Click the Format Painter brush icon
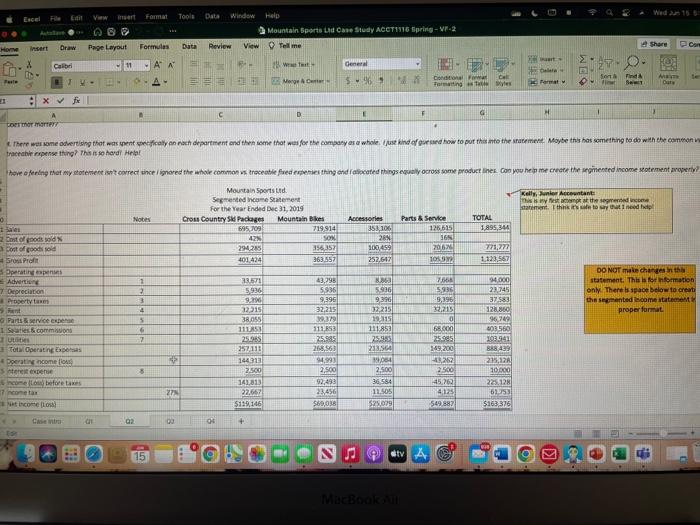 coord(29,85)
